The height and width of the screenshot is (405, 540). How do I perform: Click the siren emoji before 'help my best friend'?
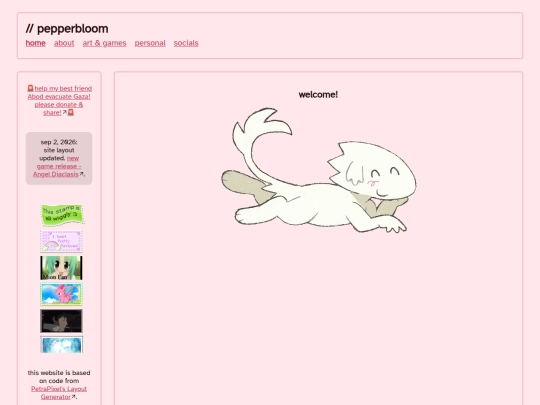pos(30,89)
